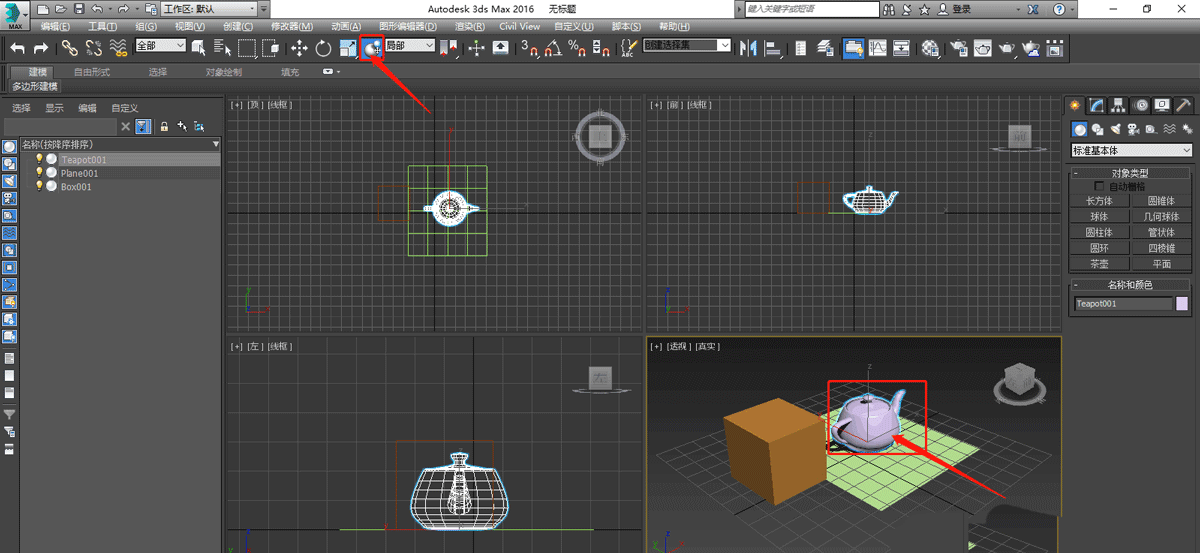Open the 创建选择集 named selection dropdown

pyautogui.click(x=687, y=46)
